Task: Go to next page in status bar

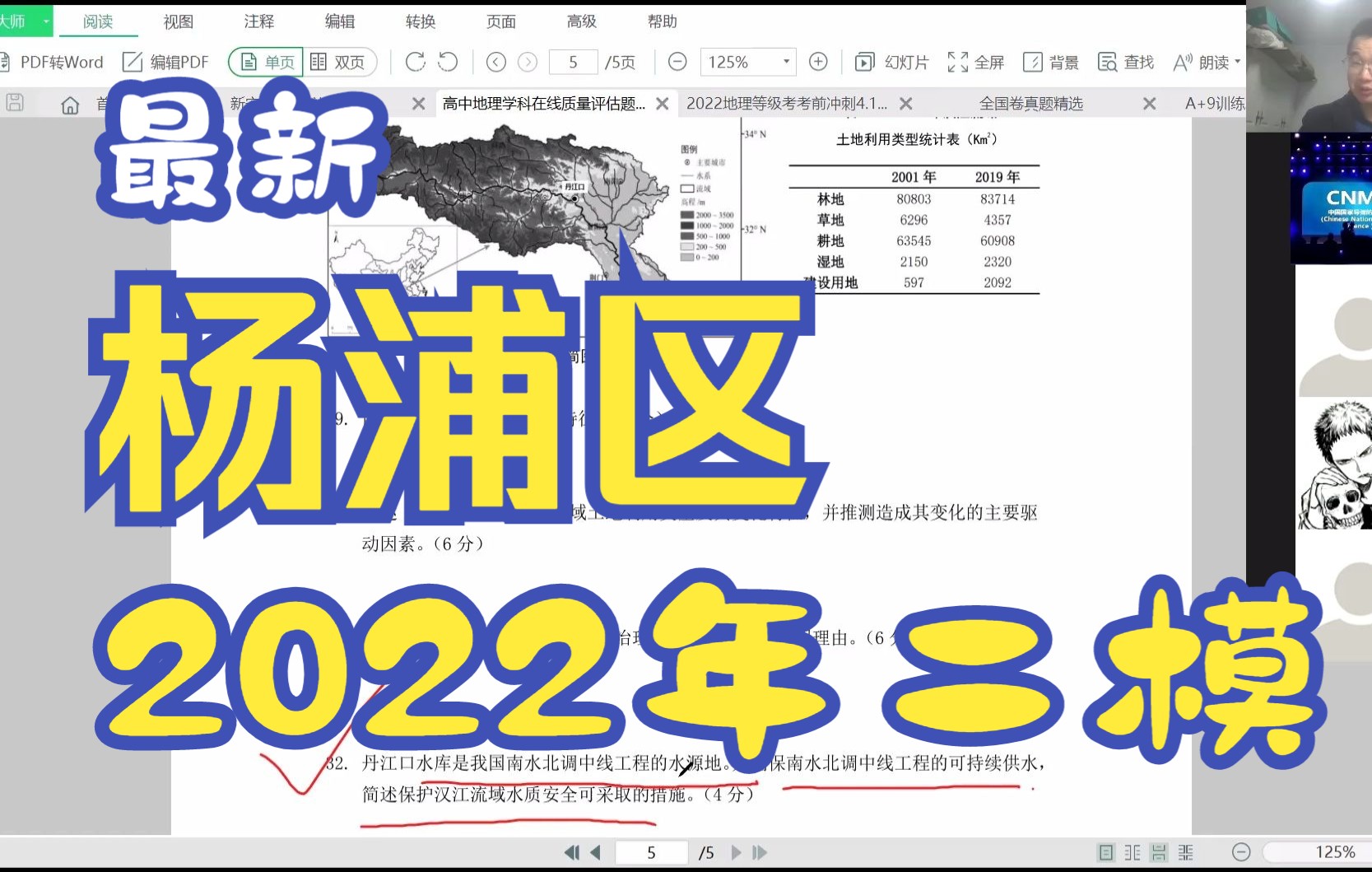Action: (736, 852)
